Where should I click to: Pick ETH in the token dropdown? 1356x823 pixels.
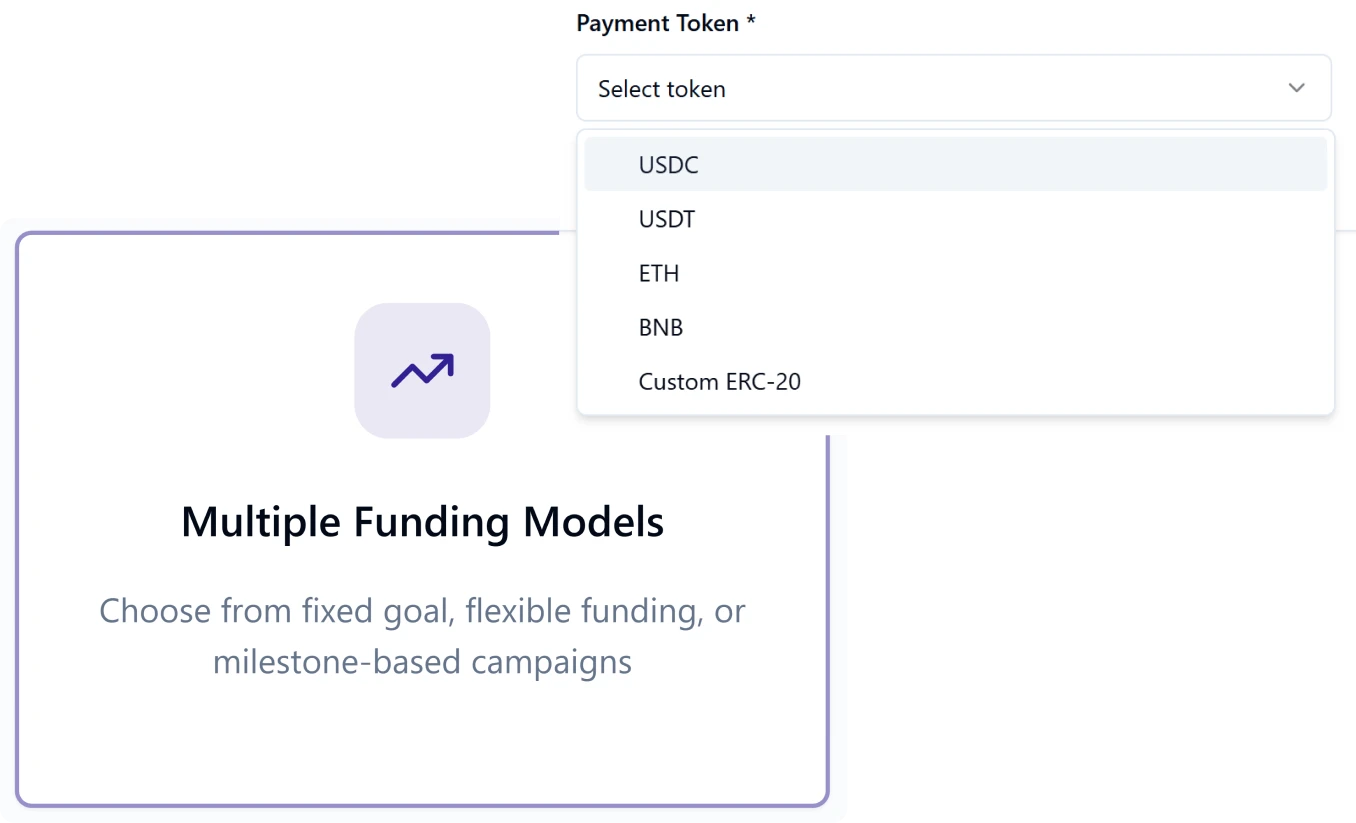[x=658, y=273]
